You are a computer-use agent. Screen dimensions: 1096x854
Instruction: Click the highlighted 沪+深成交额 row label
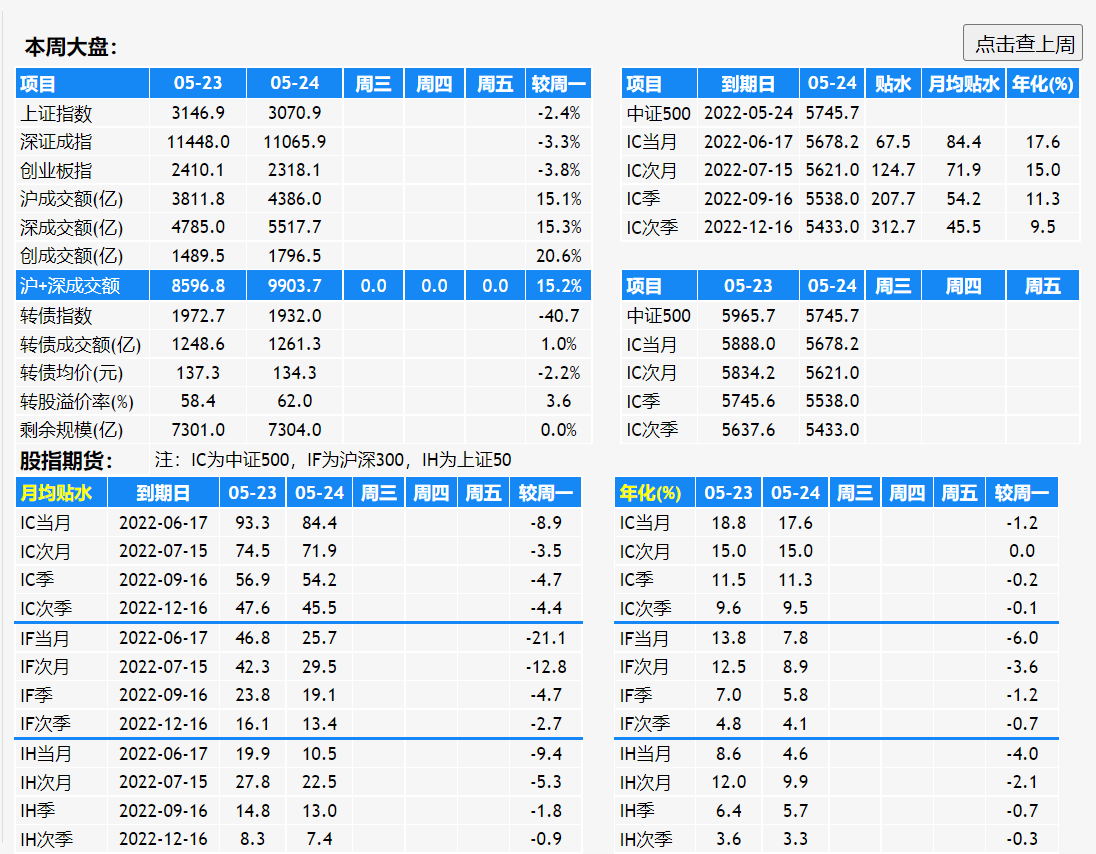coord(70,286)
